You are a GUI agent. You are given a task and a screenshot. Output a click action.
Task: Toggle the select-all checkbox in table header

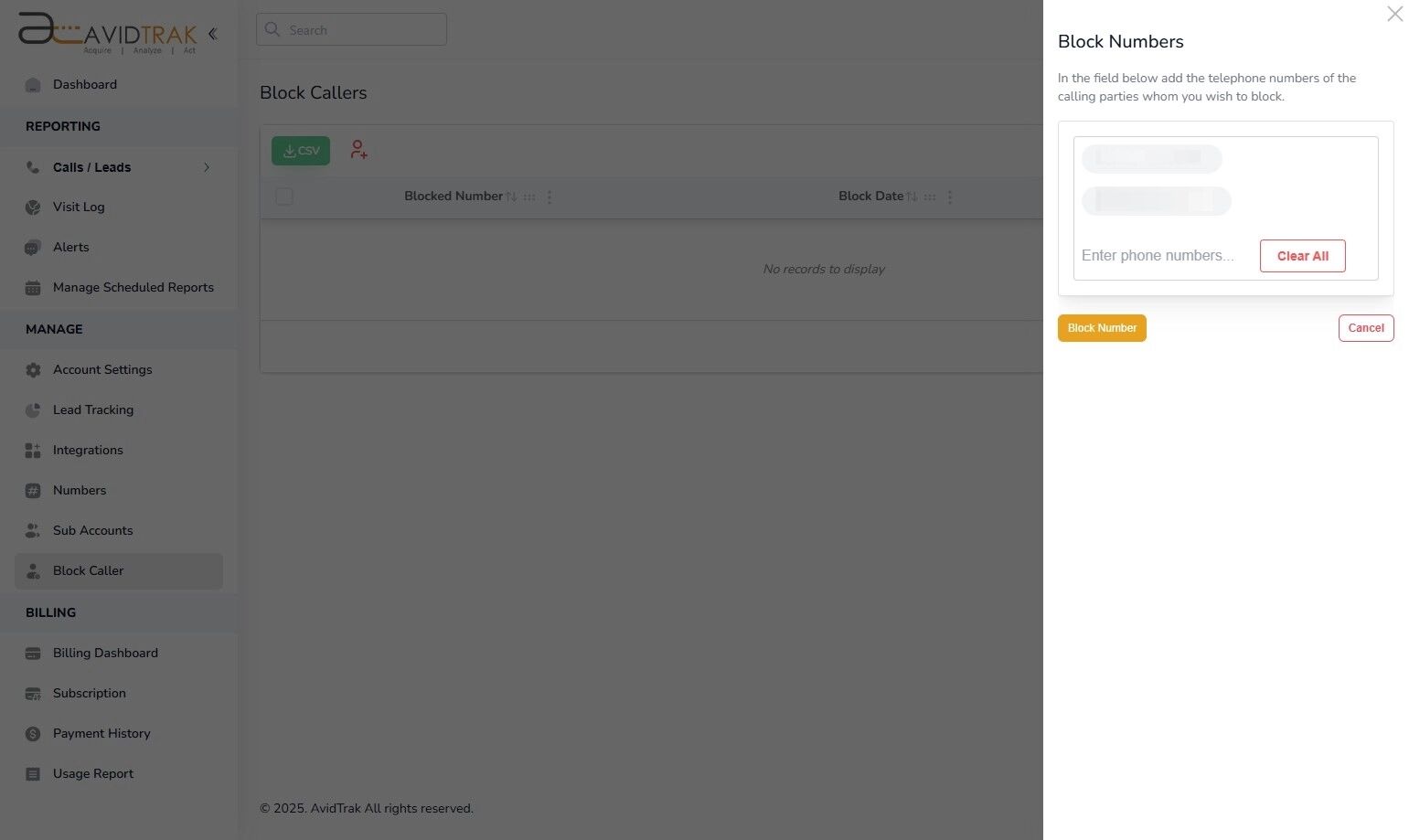pyautogui.click(x=284, y=197)
